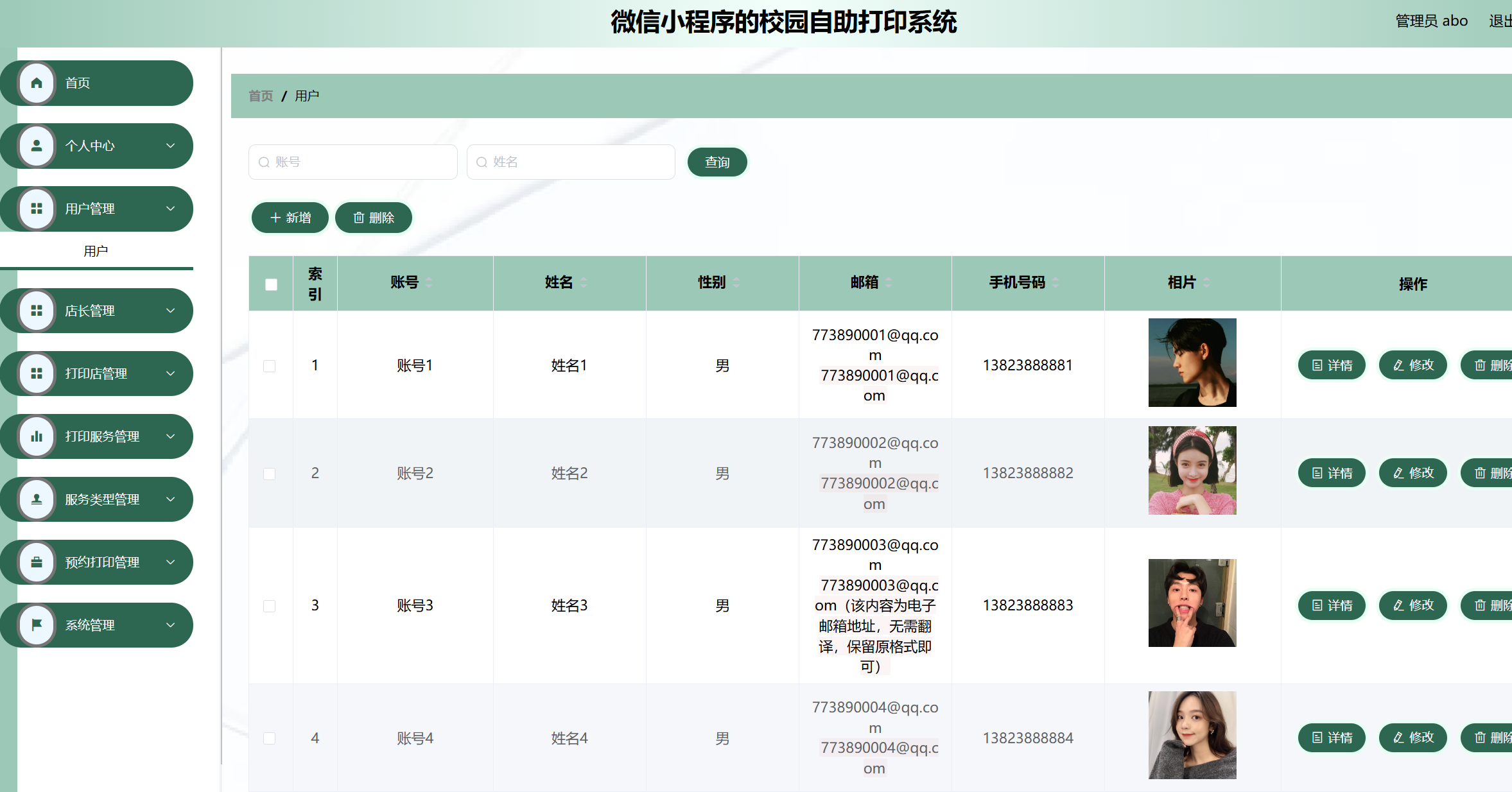The width and height of the screenshot is (1512, 792).
Task: Click 新增 to add new user
Action: point(290,217)
